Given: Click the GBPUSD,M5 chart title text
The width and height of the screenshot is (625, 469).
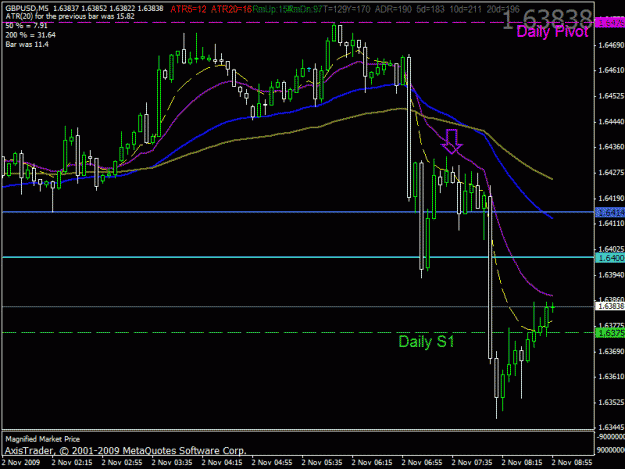Looking at the screenshot, I should pos(27,8).
